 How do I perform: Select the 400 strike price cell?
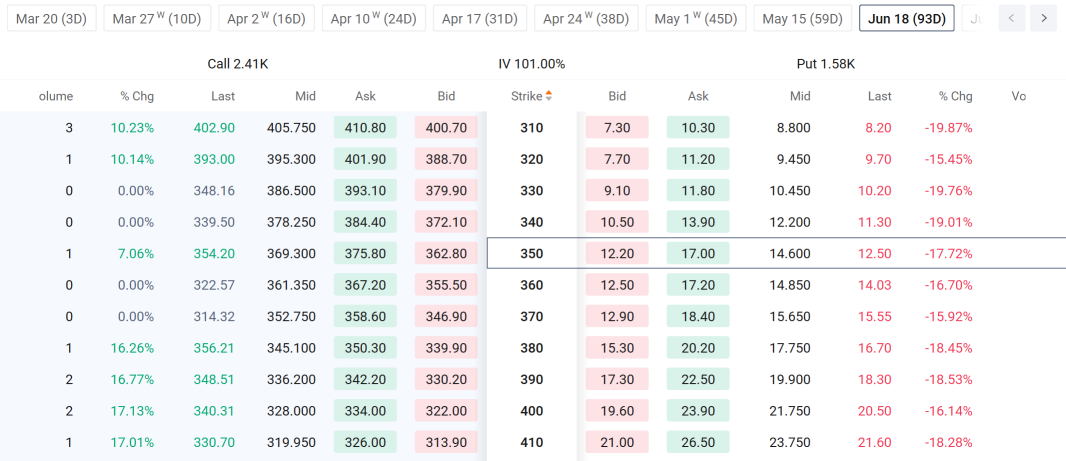point(532,411)
